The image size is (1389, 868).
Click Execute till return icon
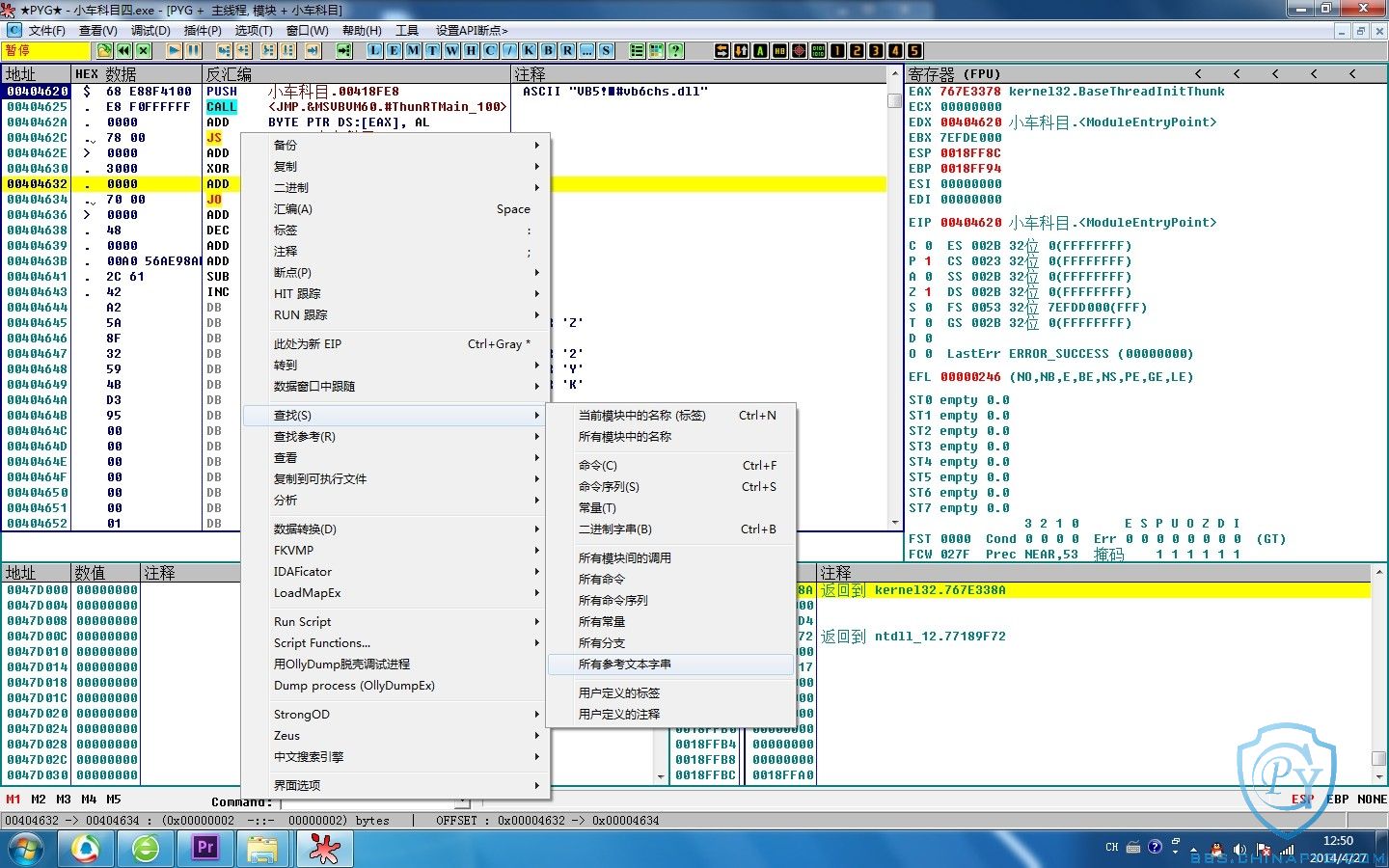point(313,50)
